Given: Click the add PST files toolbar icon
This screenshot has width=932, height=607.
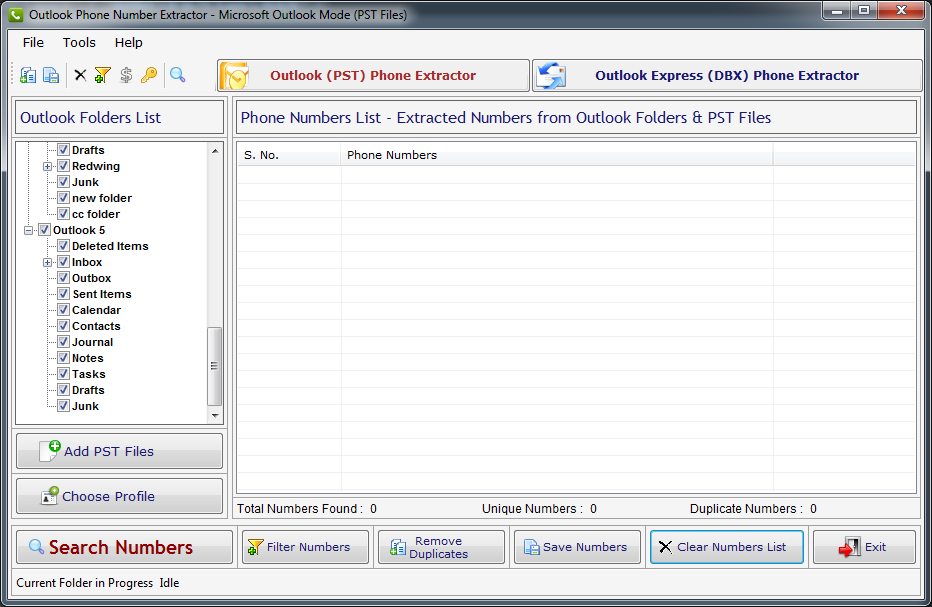Looking at the screenshot, I should [x=27, y=75].
